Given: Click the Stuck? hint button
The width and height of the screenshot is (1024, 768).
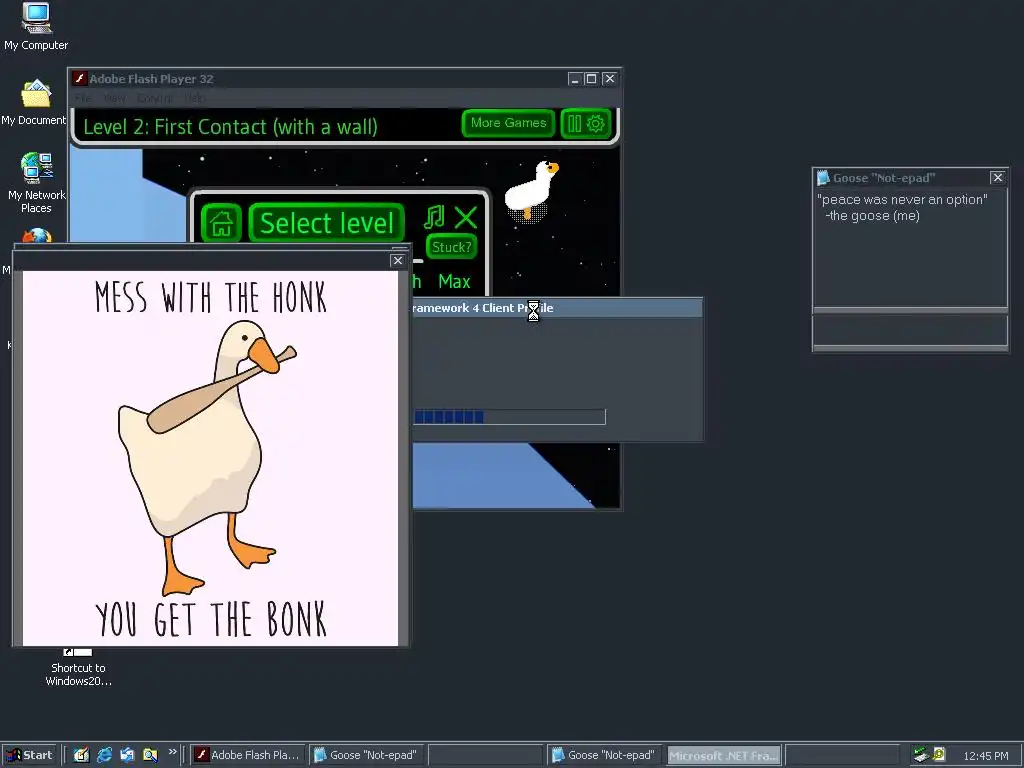Looking at the screenshot, I should tap(451, 247).
